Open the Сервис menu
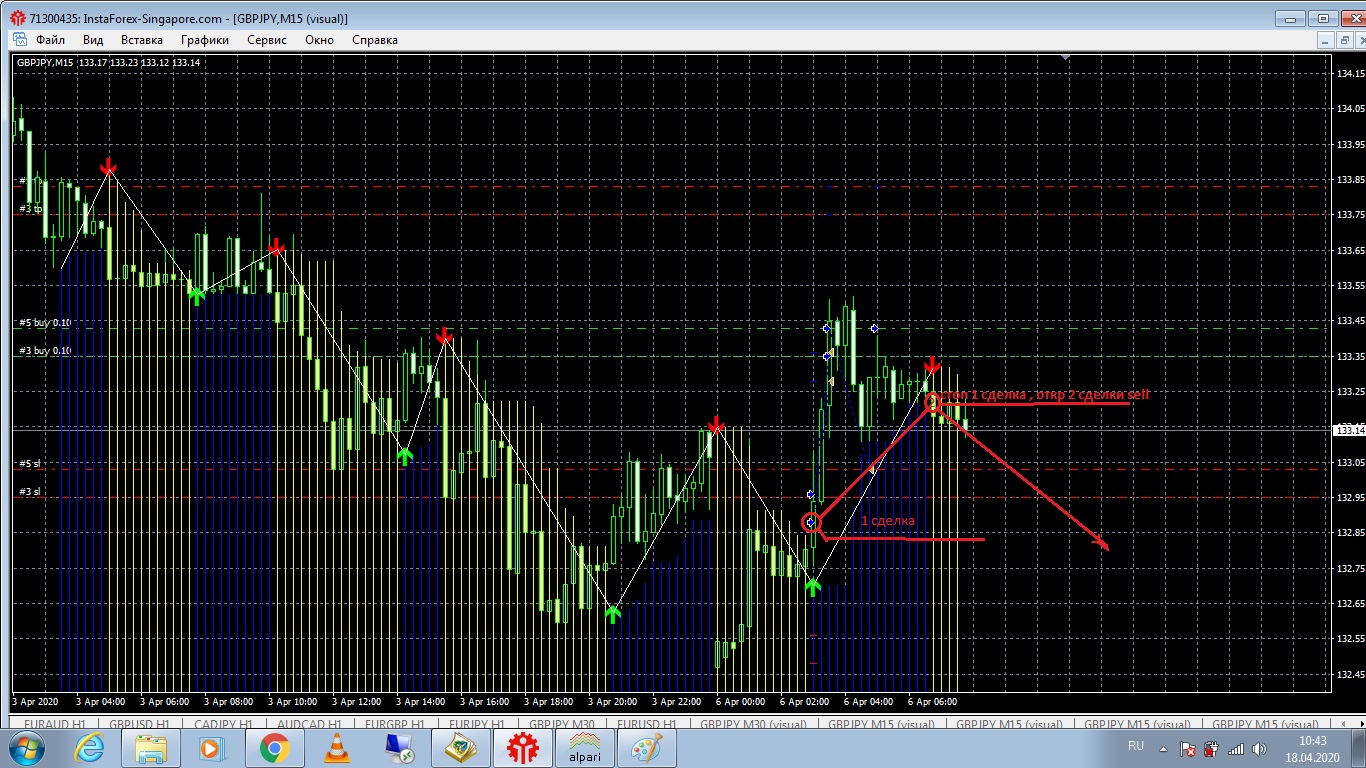 tap(266, 40)
